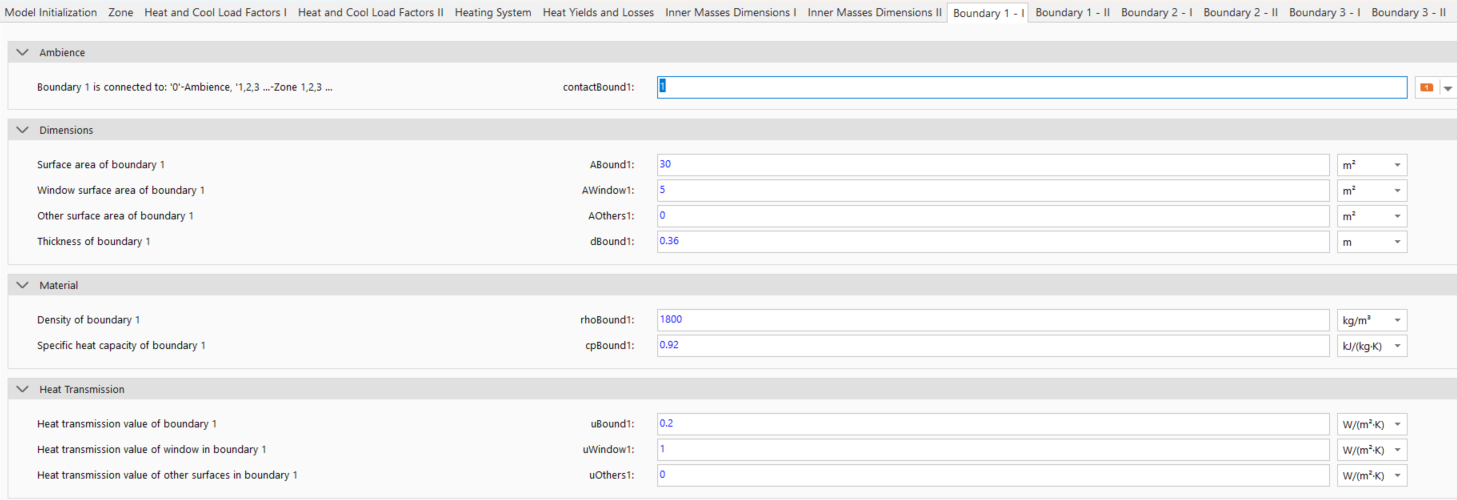Open Inner Masses Dimensions I tab

pyautogui.click(x=731, y=13)
